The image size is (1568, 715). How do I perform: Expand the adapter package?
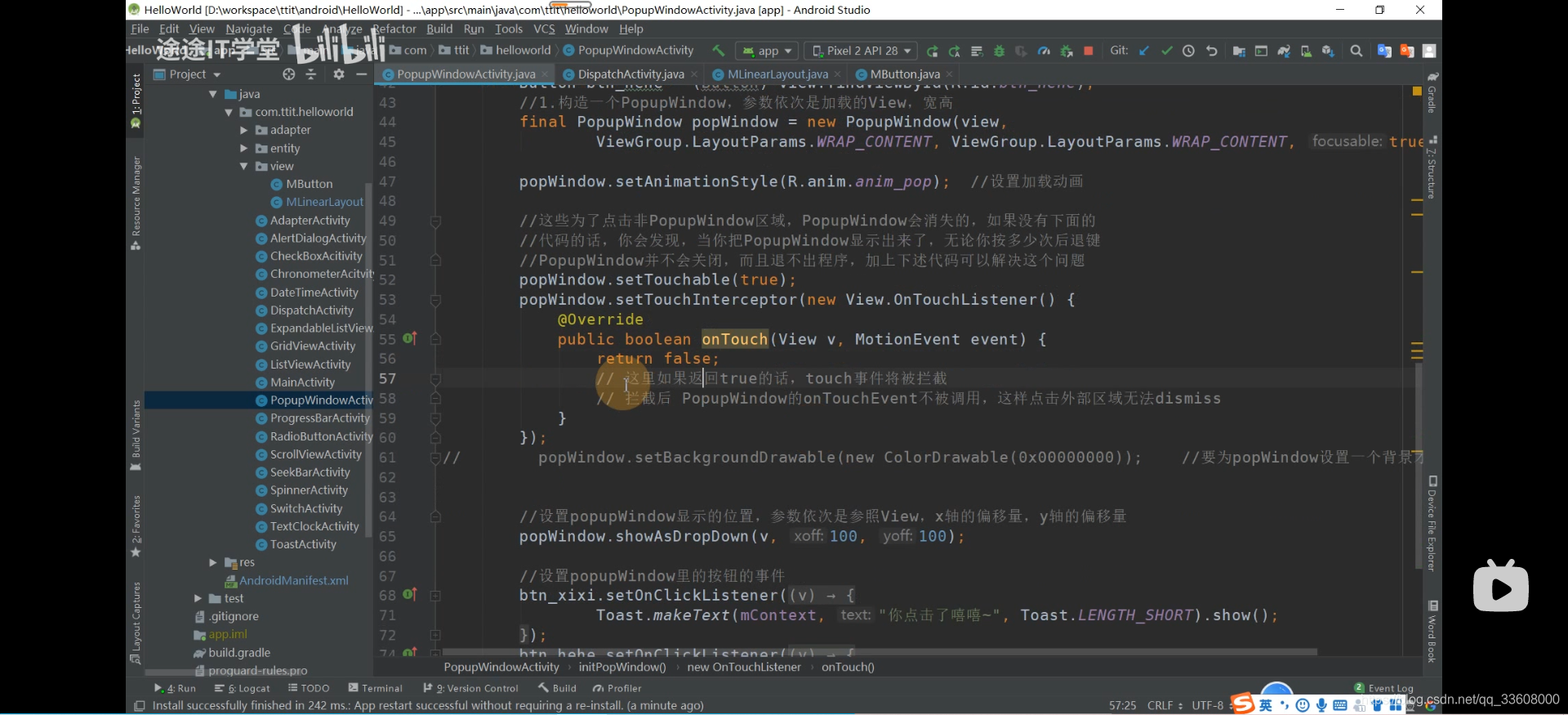coord(243,130)
